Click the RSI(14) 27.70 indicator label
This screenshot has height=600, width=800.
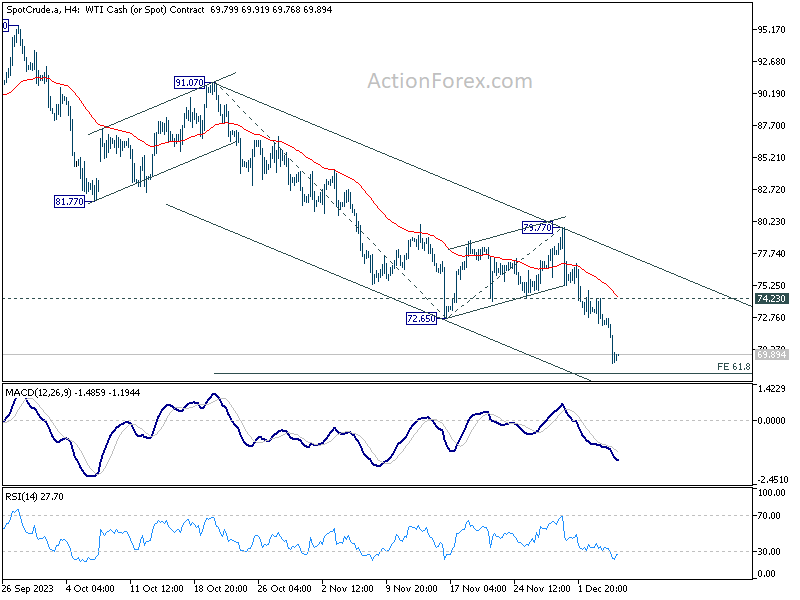(34, 496)
